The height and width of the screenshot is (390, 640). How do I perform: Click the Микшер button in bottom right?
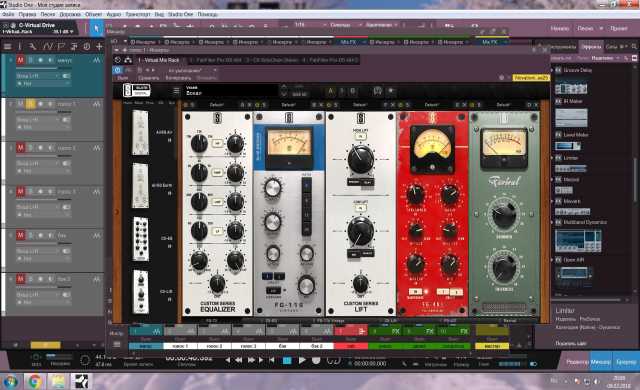coord(600,362)
